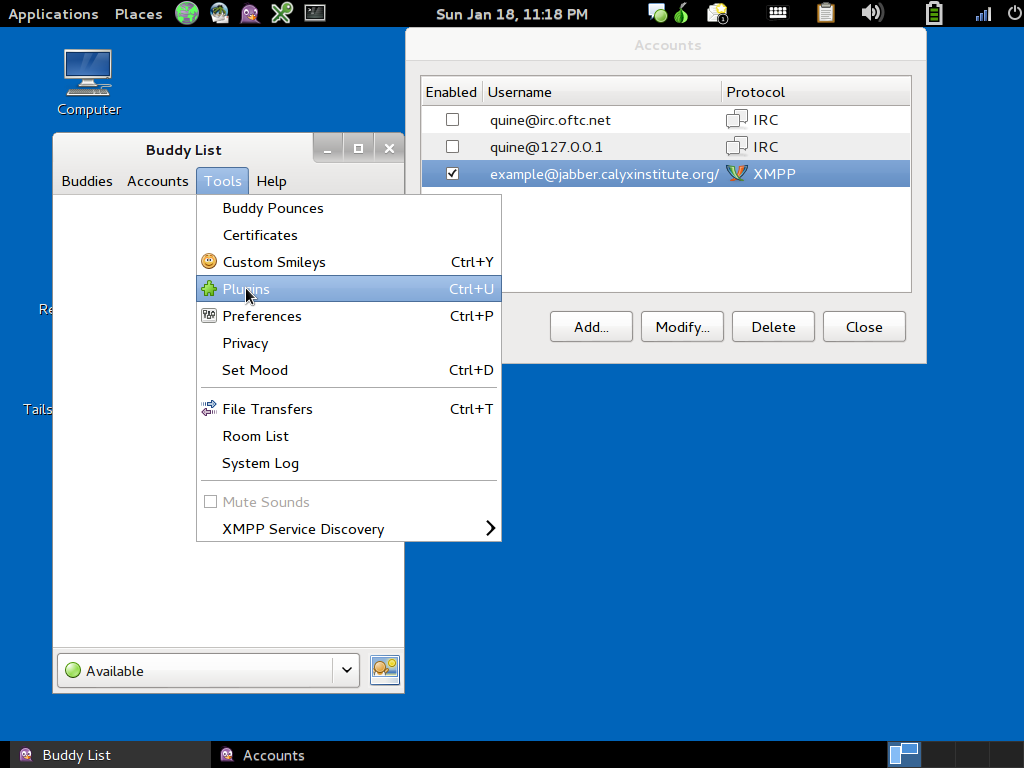
Task: Maximize the Buddy List window
Action: click(x=358, y=149)
